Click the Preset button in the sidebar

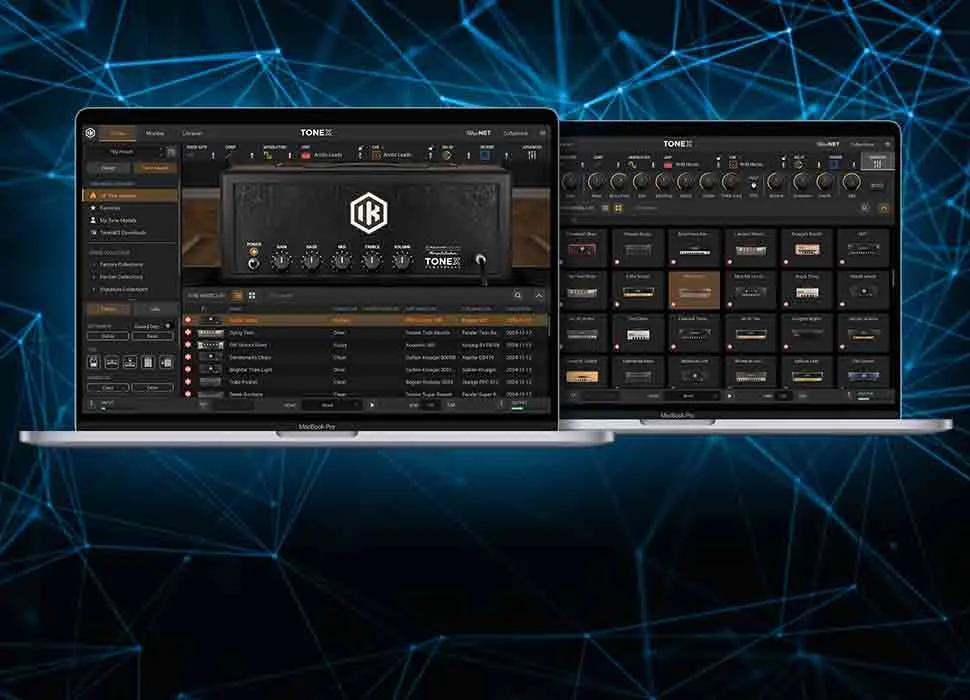click(108, 168)
